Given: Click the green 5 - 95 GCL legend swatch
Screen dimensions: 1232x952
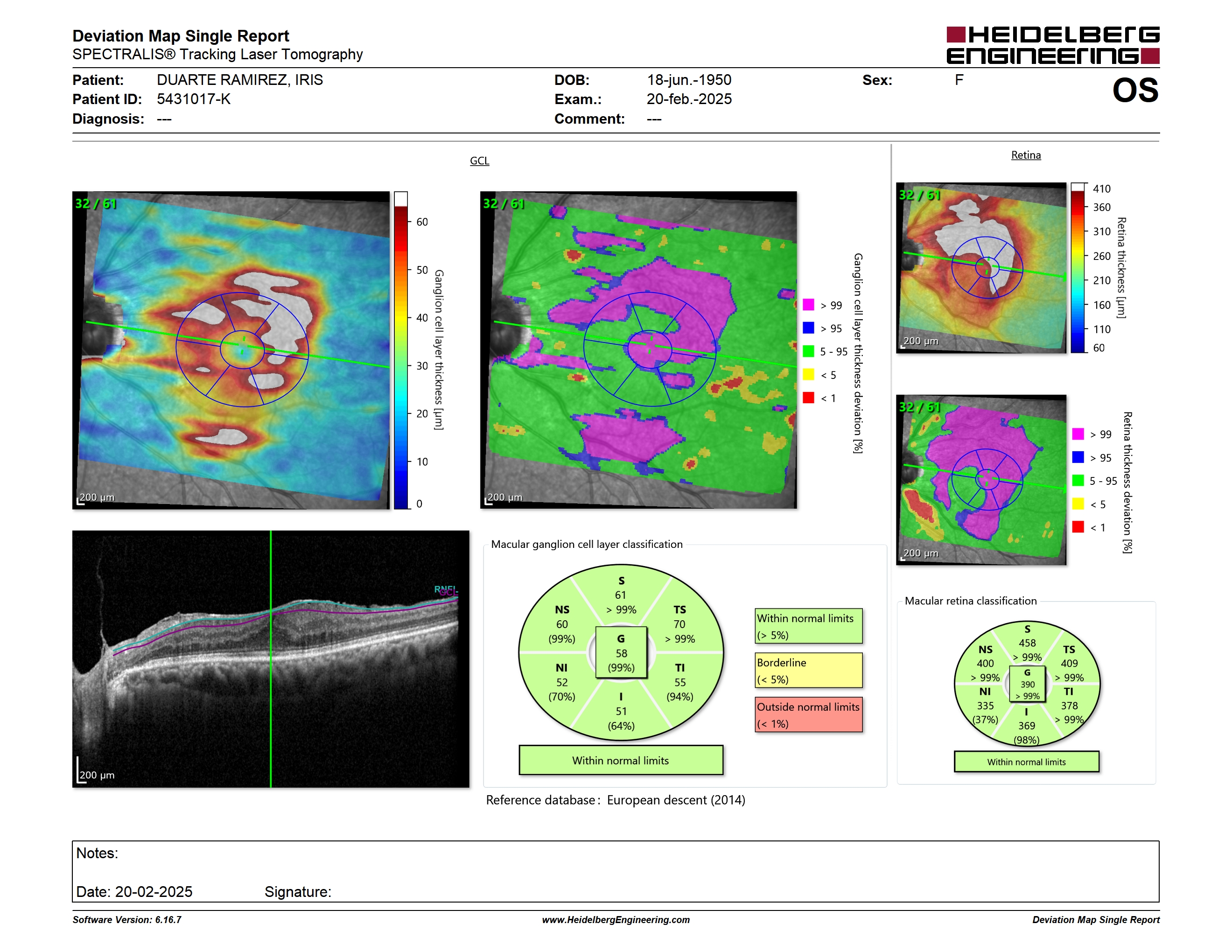Looking at the screenshot, I should click(808, 351).
